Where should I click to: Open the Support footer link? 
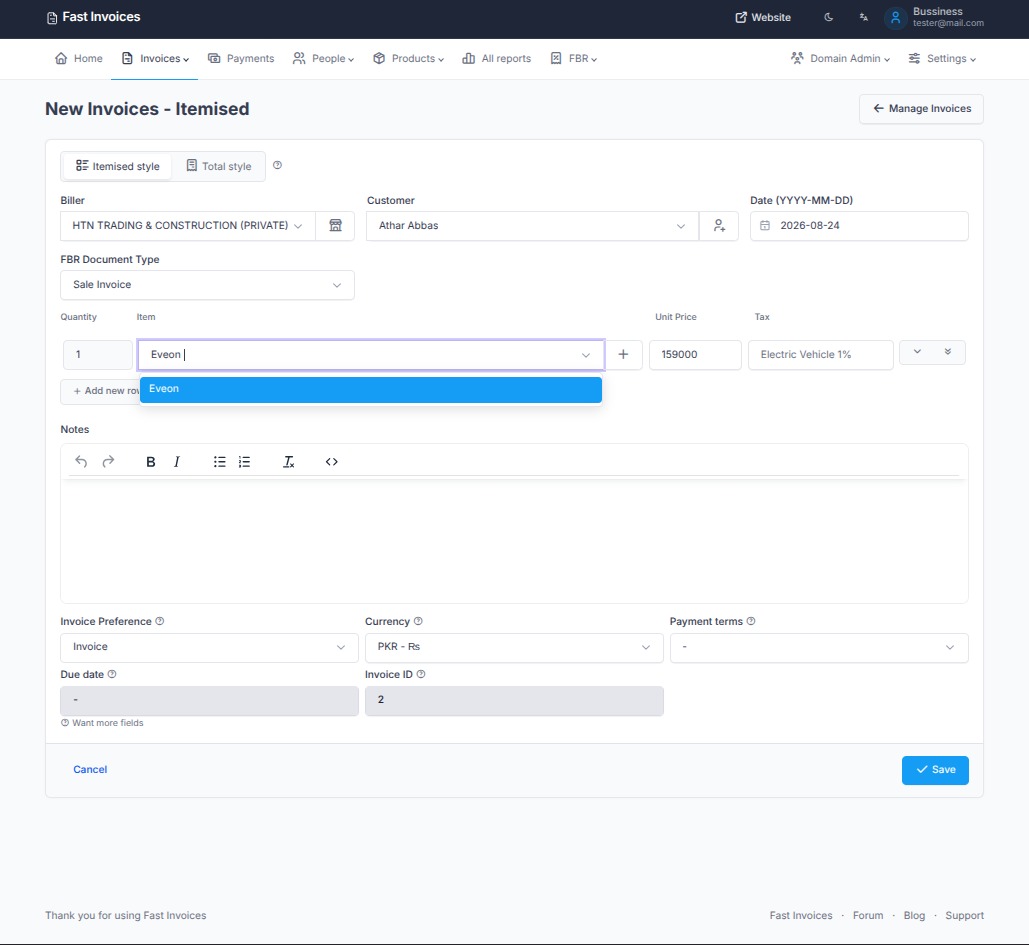(x=964, y=915)
